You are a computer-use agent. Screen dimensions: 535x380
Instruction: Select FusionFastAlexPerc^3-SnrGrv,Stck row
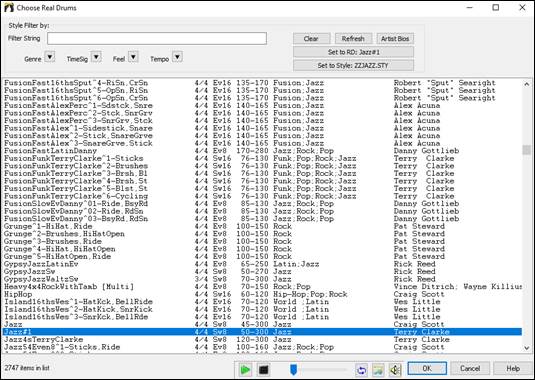tap(262, 120)
